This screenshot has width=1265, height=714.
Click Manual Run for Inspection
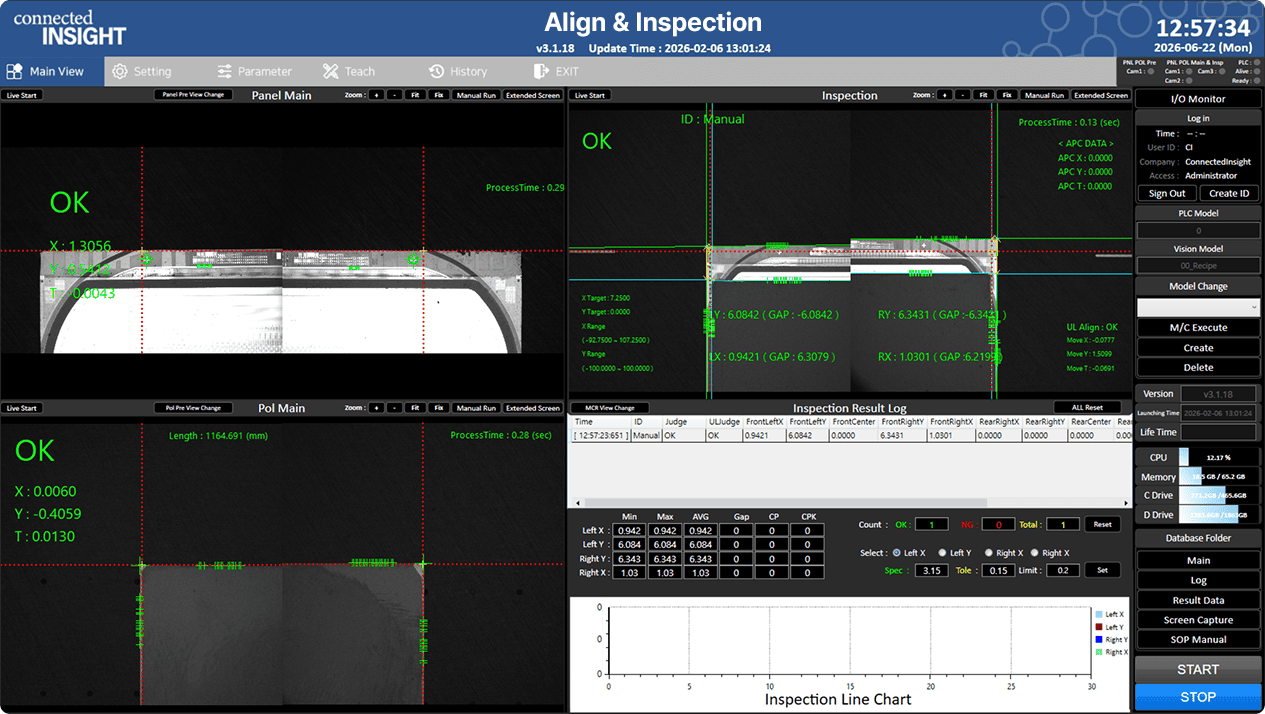pos(1044,95)
